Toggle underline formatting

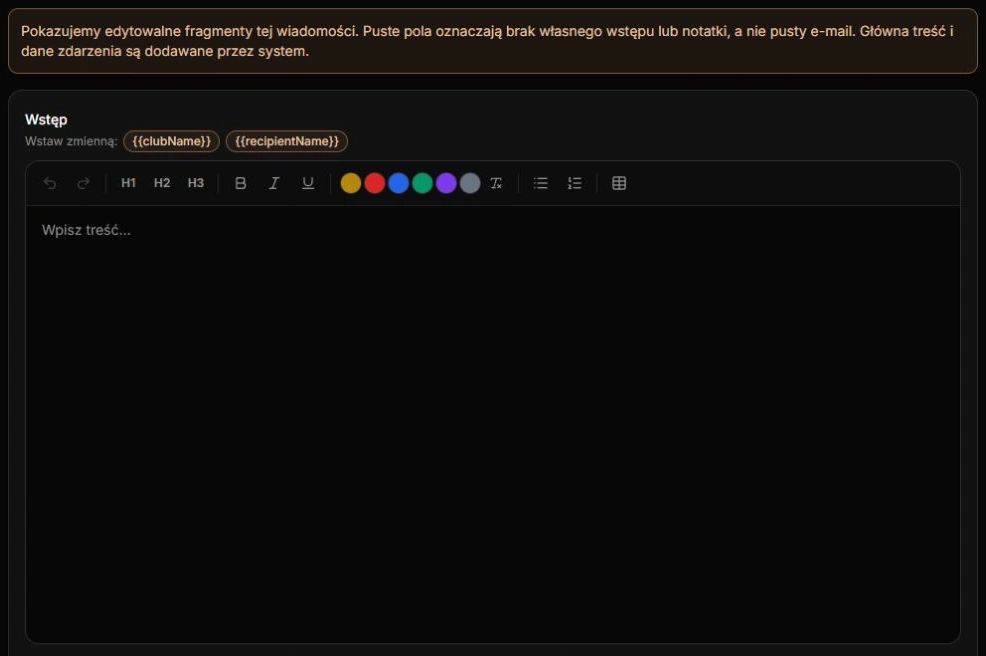pyautogui.click(x=307, y=183)
